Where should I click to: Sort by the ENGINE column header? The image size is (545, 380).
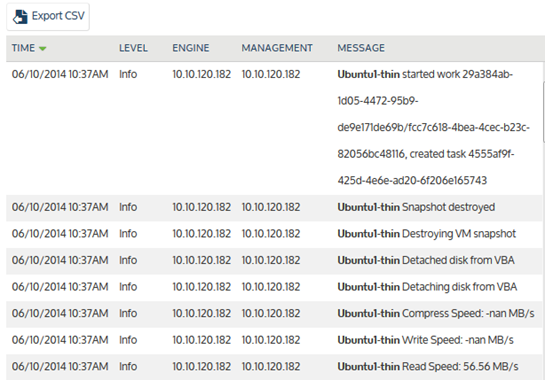[191, 48]
